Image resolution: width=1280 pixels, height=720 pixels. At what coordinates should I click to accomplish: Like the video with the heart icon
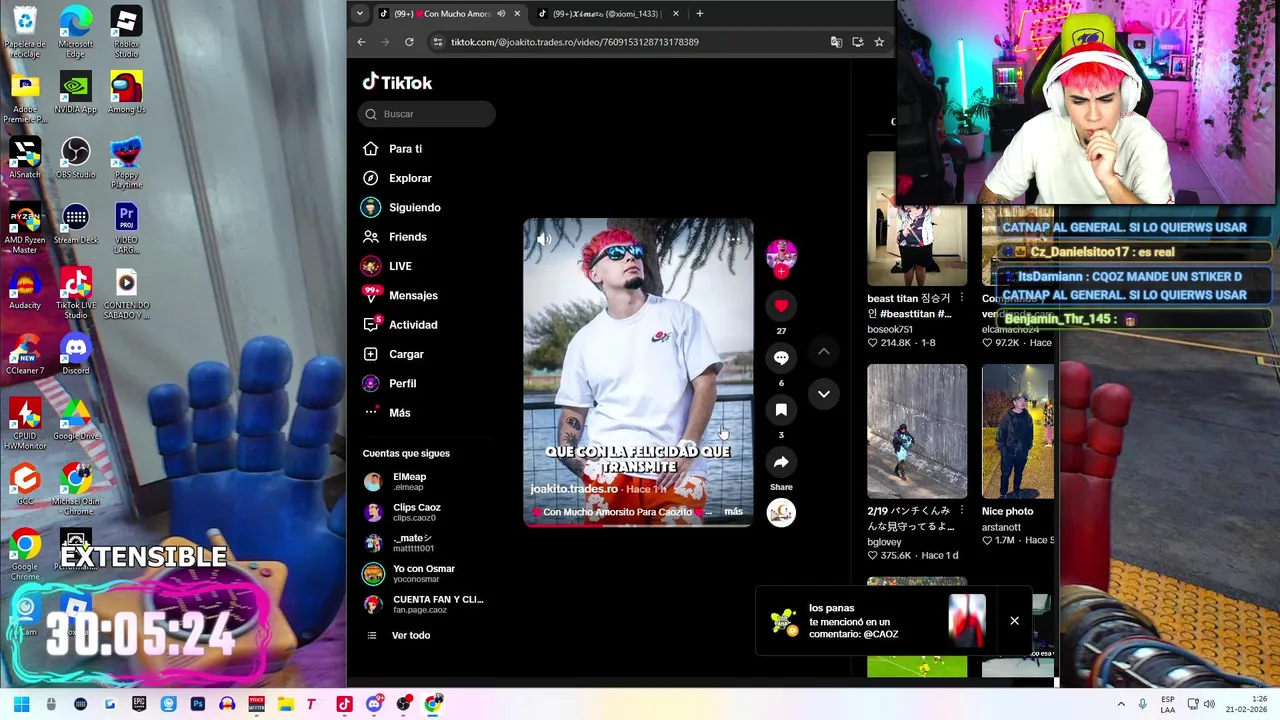pyautogui.click(x=781, y=306)
